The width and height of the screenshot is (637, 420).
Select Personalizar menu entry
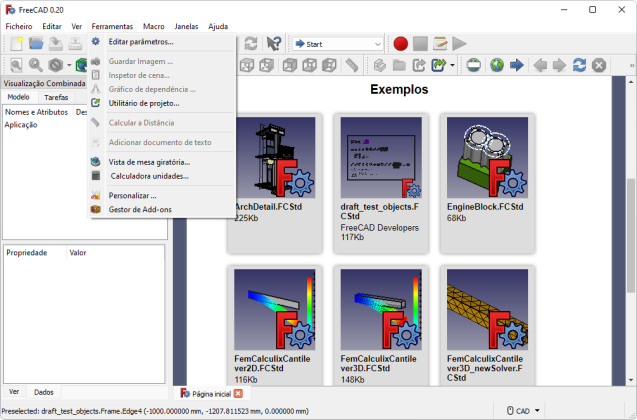tap(162, 196)
